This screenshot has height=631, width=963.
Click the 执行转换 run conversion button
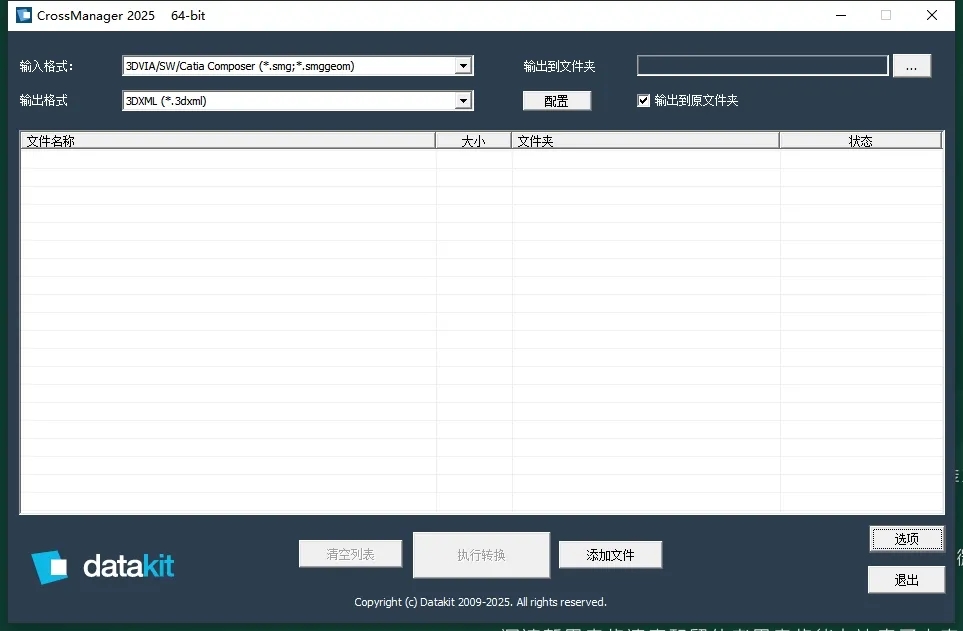[482, 555]
